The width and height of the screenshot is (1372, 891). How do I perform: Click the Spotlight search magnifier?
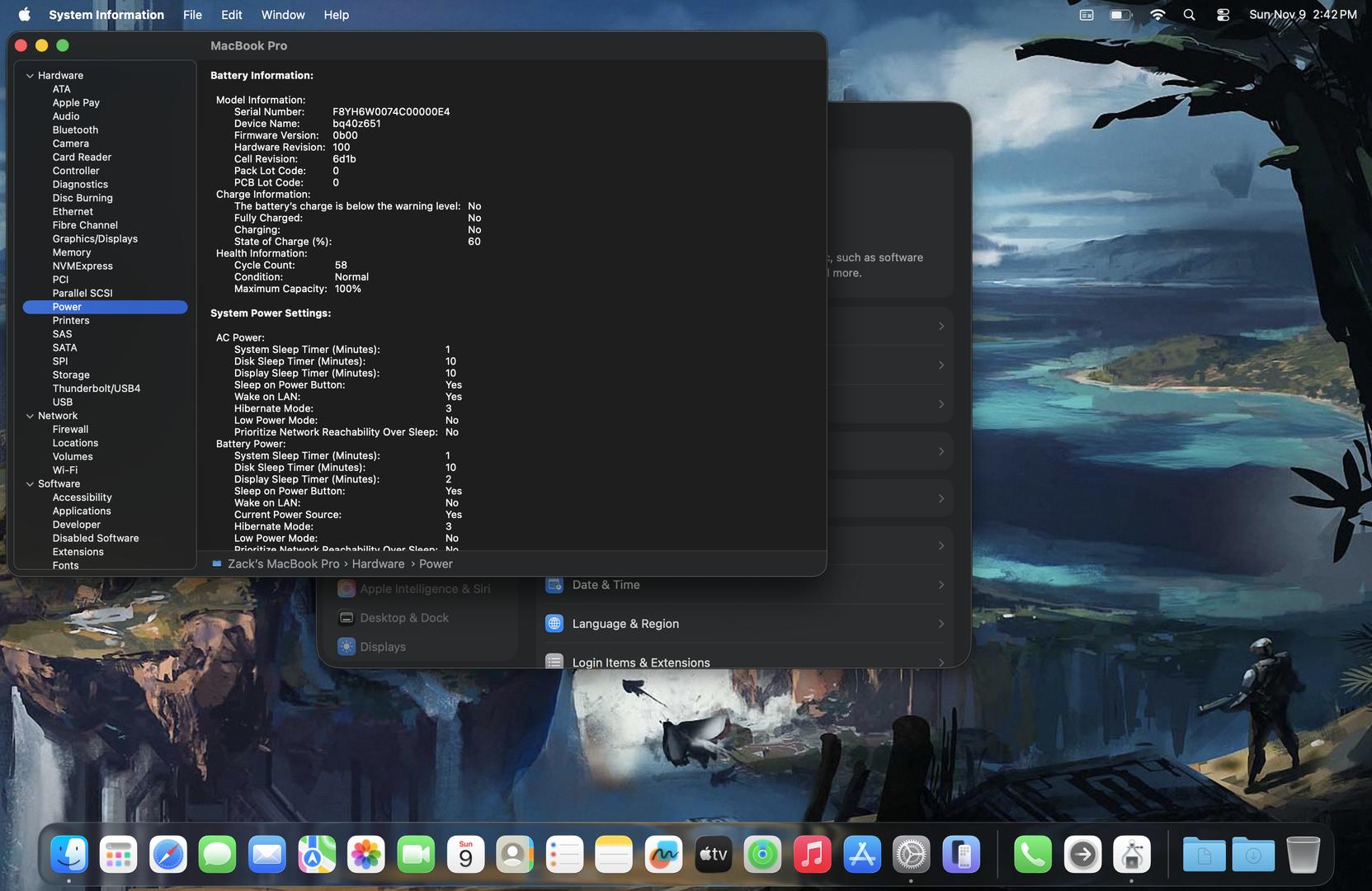pyautogui.click(x=1189, y=15)
